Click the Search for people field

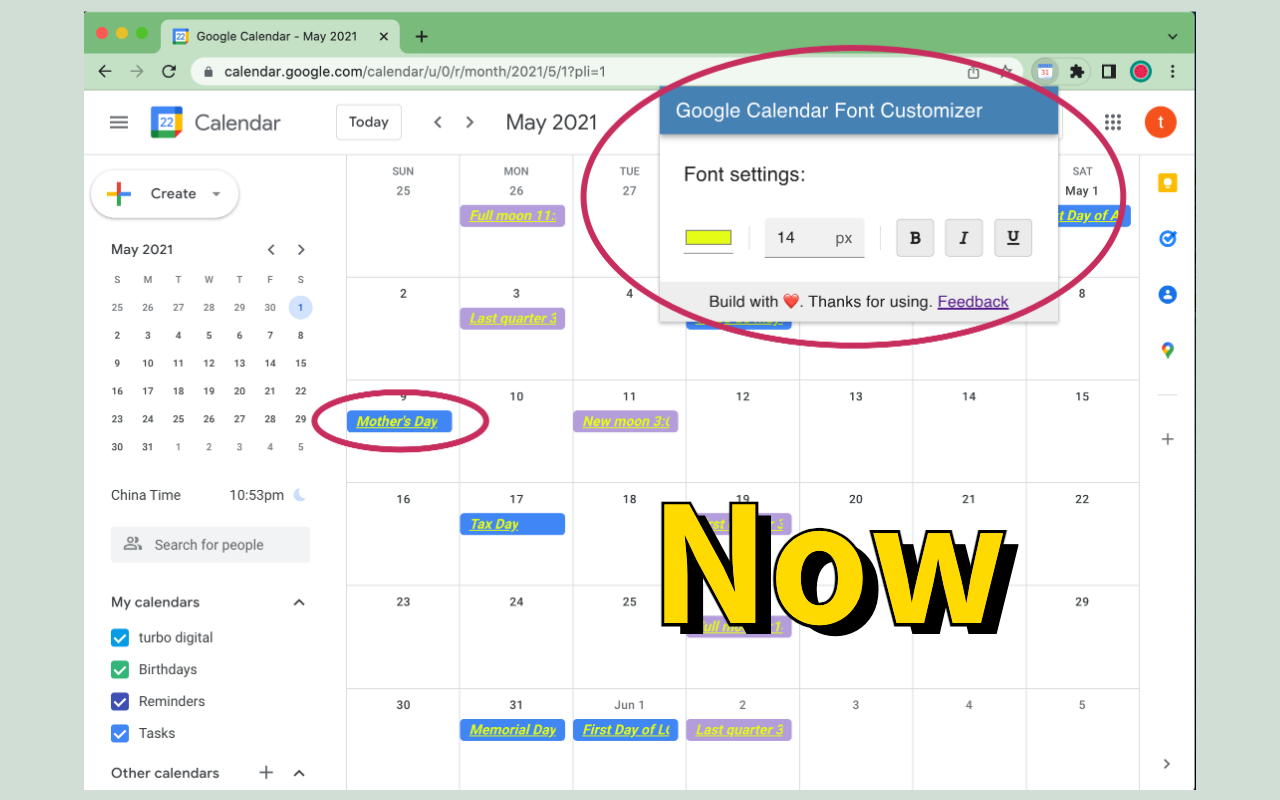210,545
